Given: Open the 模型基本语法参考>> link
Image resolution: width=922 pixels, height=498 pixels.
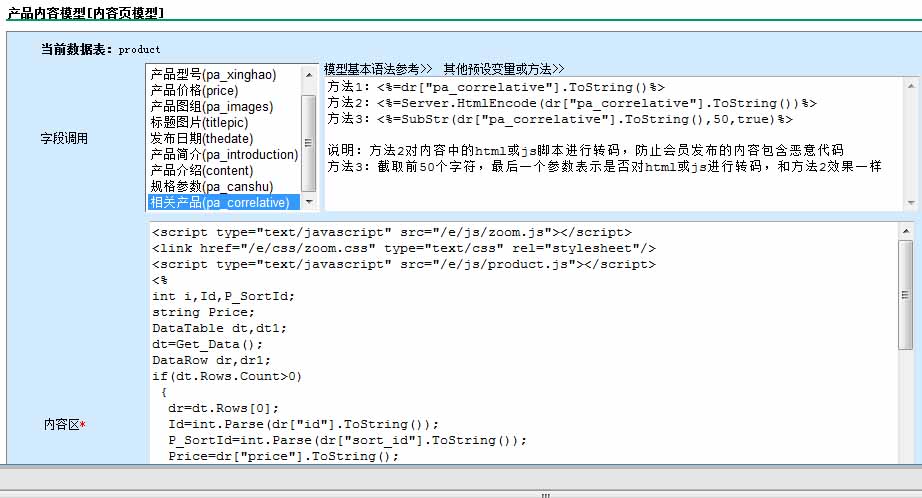Looking at the screenshot, I should [378, 69].
